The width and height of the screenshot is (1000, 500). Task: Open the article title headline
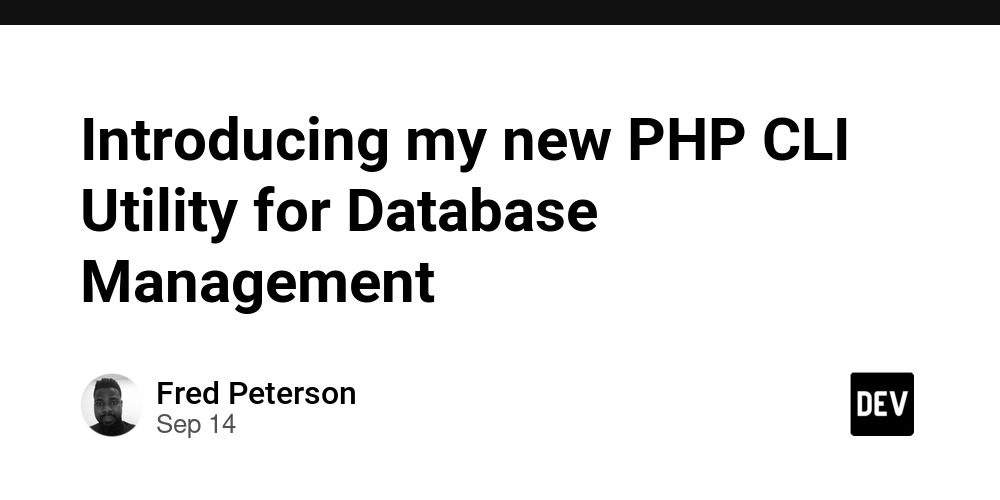point(465,211)
